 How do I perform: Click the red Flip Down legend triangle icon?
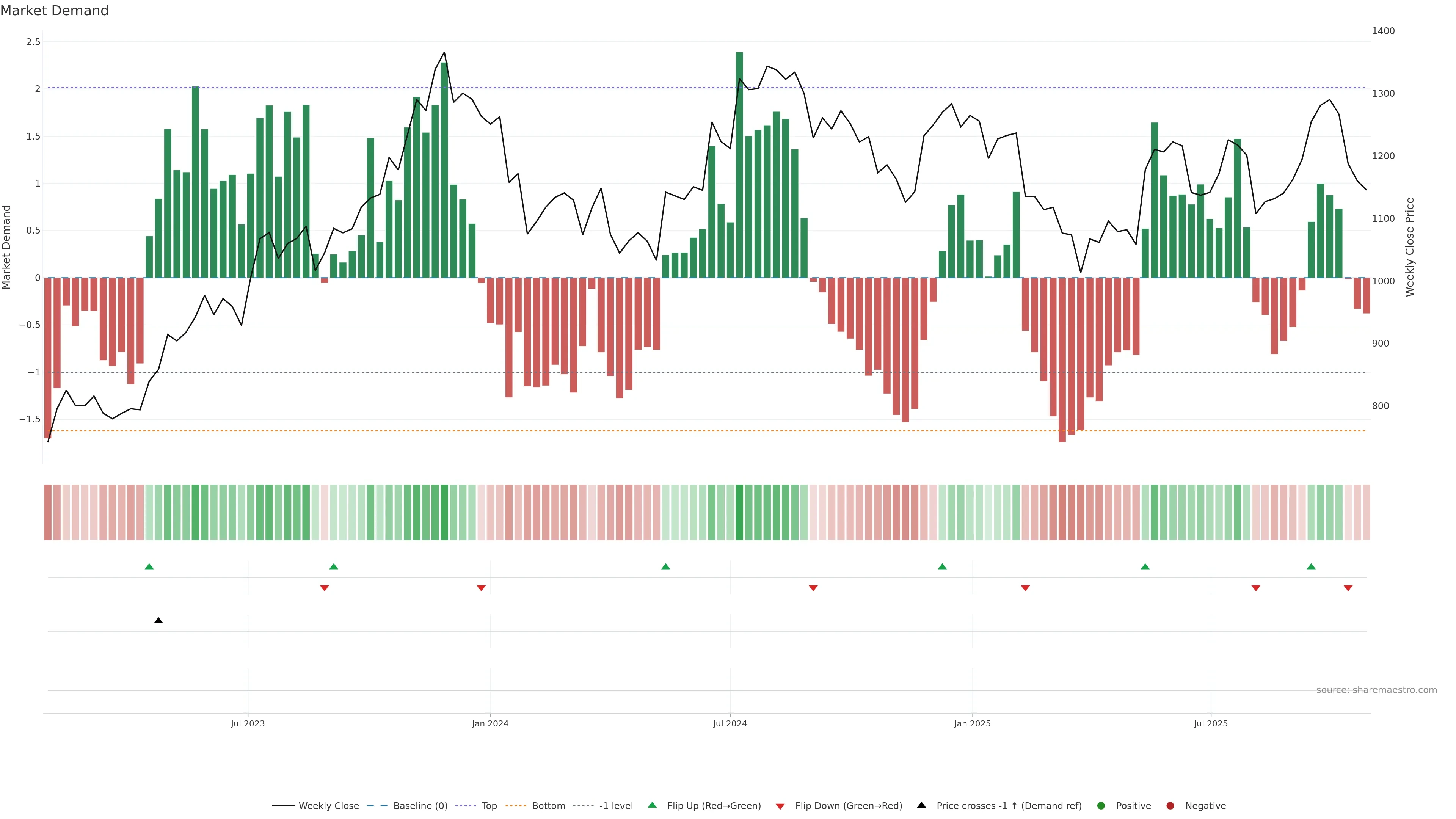pos(780,806)
